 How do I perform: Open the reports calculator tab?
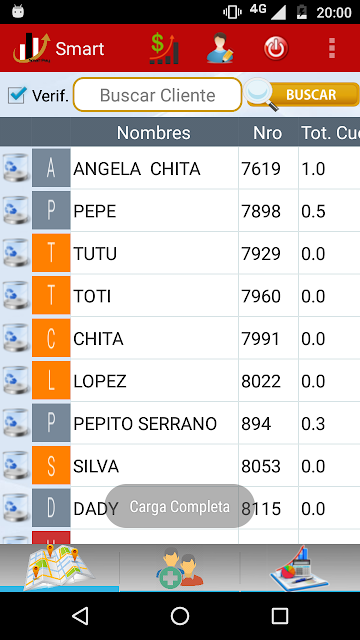tap(300, 567)
